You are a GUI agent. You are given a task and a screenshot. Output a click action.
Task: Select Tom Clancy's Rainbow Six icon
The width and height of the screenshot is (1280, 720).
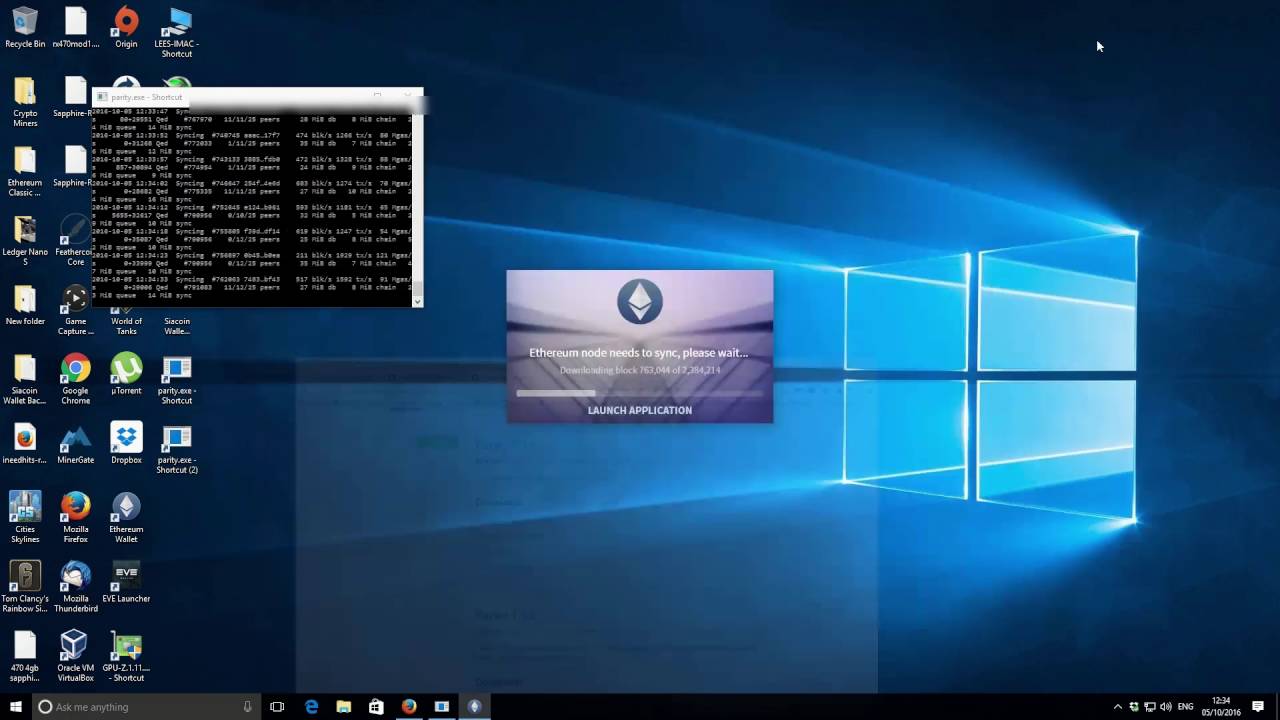click(x=25, y=586)
